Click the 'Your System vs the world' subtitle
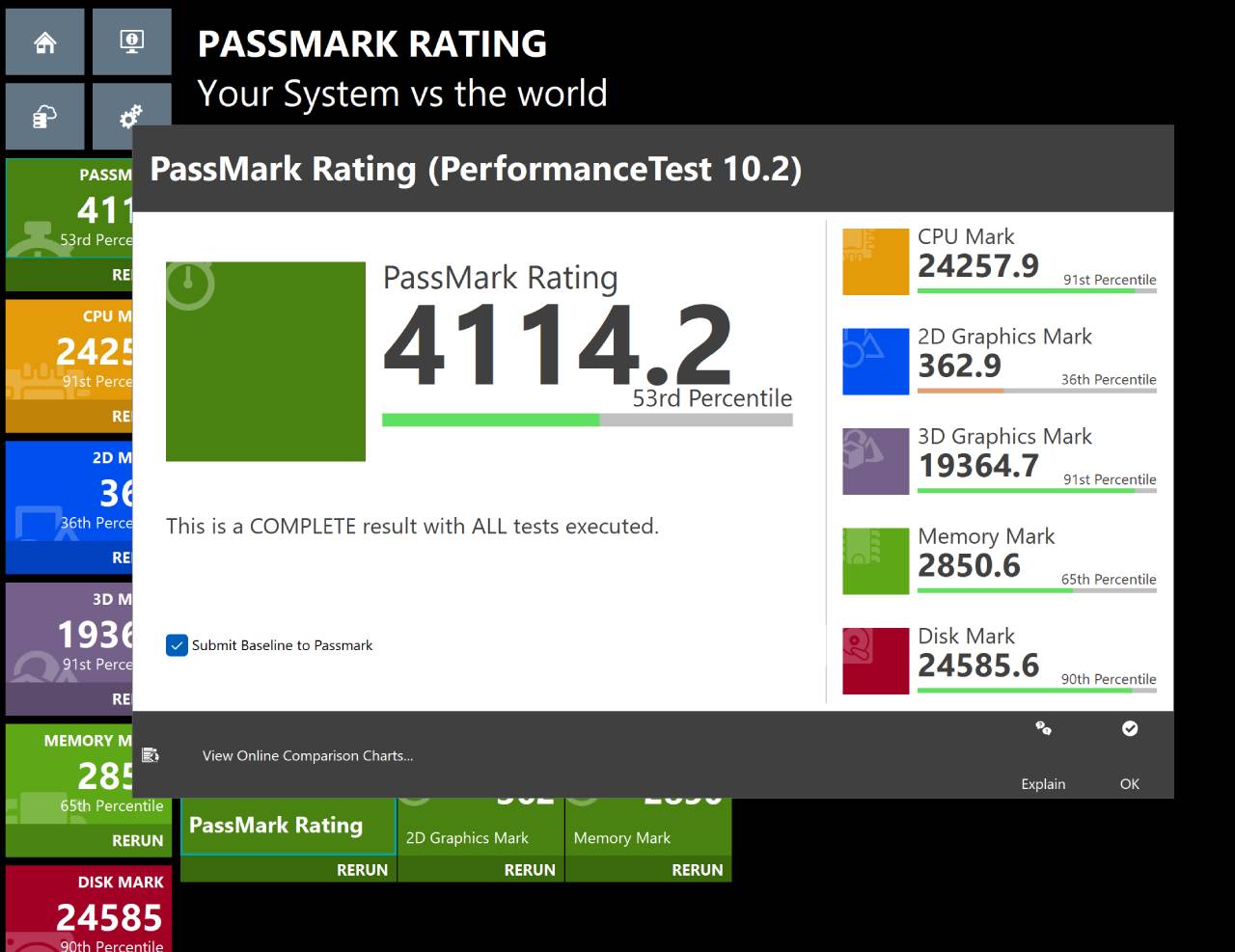Viewport: 1235px width, 952px height. pyautogui.click(x=402, y=94)
